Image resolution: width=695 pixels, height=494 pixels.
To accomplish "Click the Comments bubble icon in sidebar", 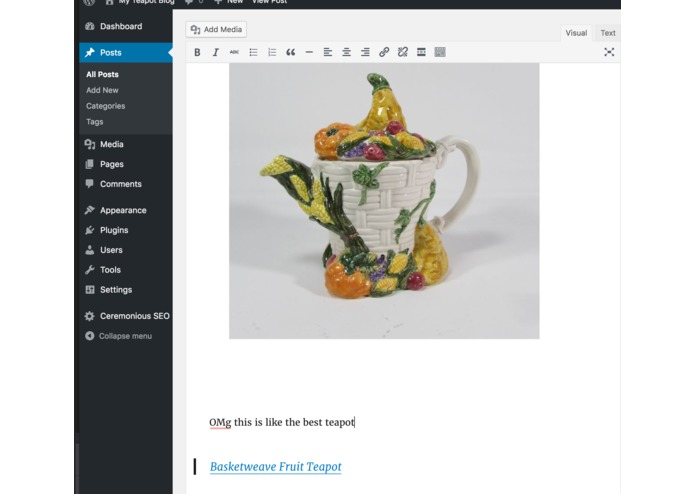I will pos(90,184).
